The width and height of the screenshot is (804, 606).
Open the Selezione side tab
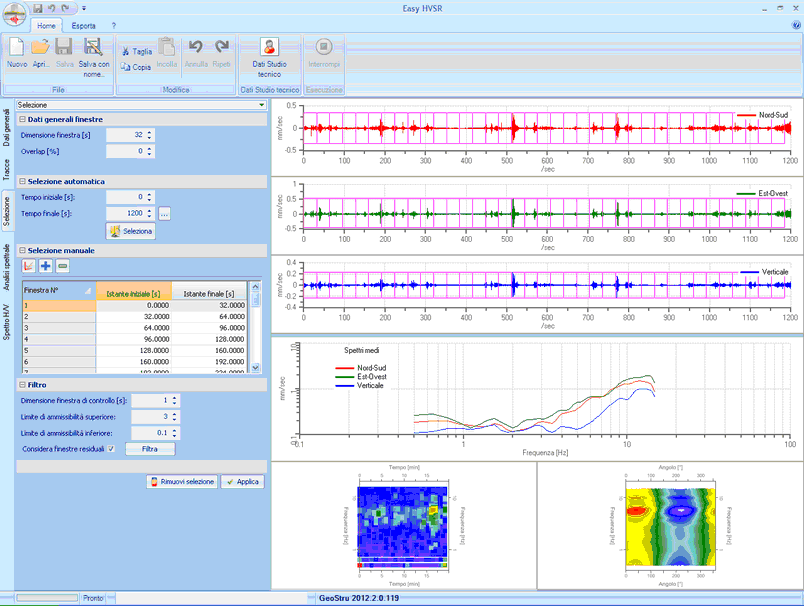tap(7, 212)
